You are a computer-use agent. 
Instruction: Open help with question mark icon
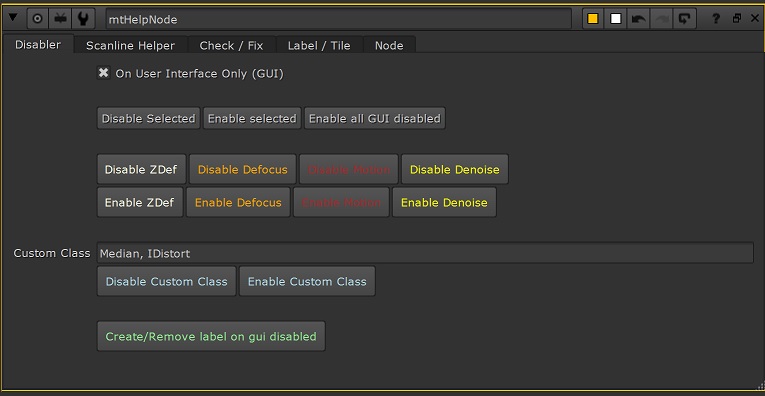pyautogui.click(x=715, y=19)
